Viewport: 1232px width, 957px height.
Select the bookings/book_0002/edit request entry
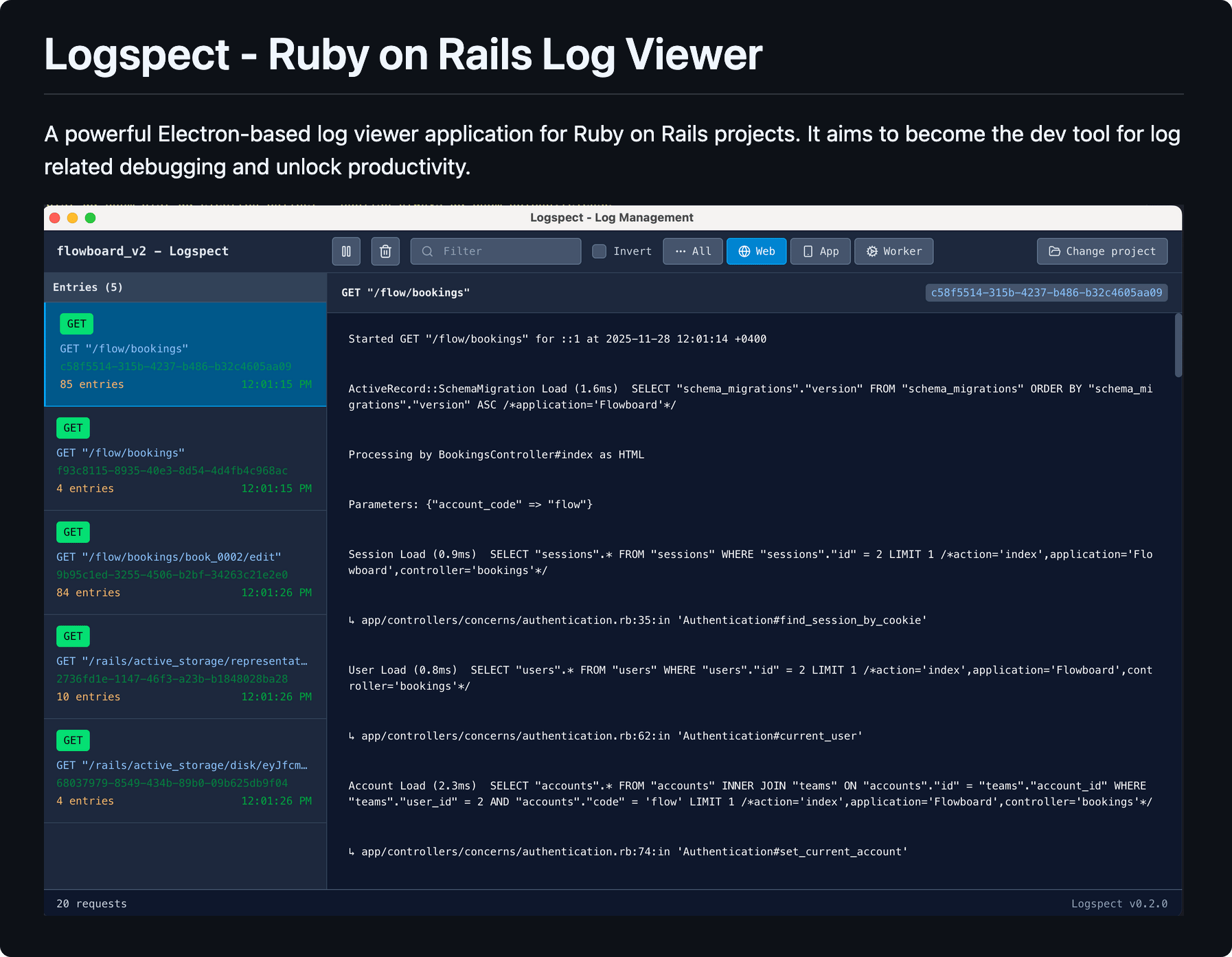point(185,562)
